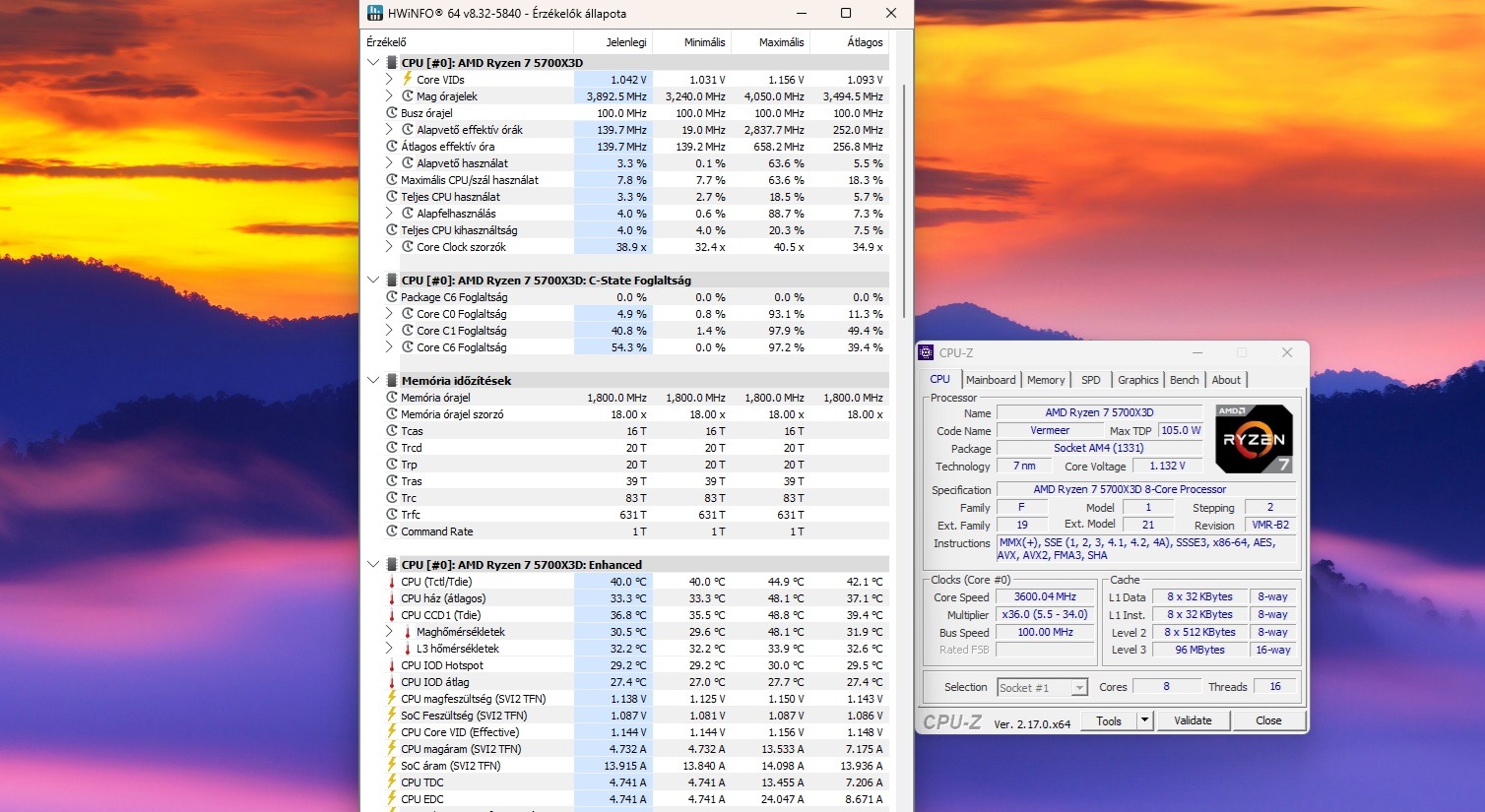
Task: Expand the Alapvető használat row
Action: (389, 163)
